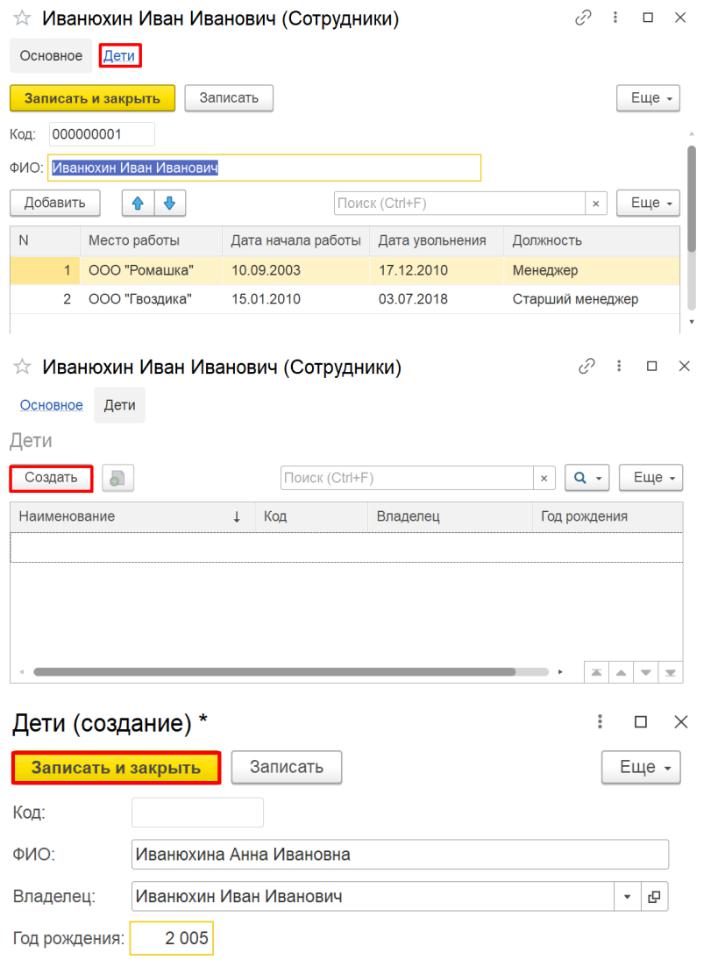The image size is (701, 964).
Task: Create a new child with Создать
Action: click(x=51, y=478)
